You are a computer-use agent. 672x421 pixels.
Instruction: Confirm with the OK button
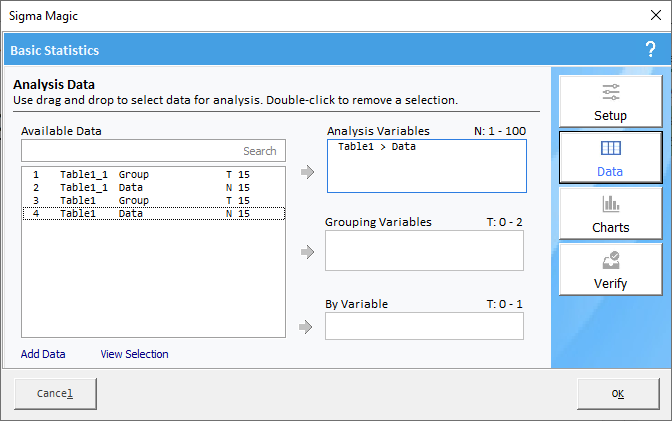coord(617,393)
